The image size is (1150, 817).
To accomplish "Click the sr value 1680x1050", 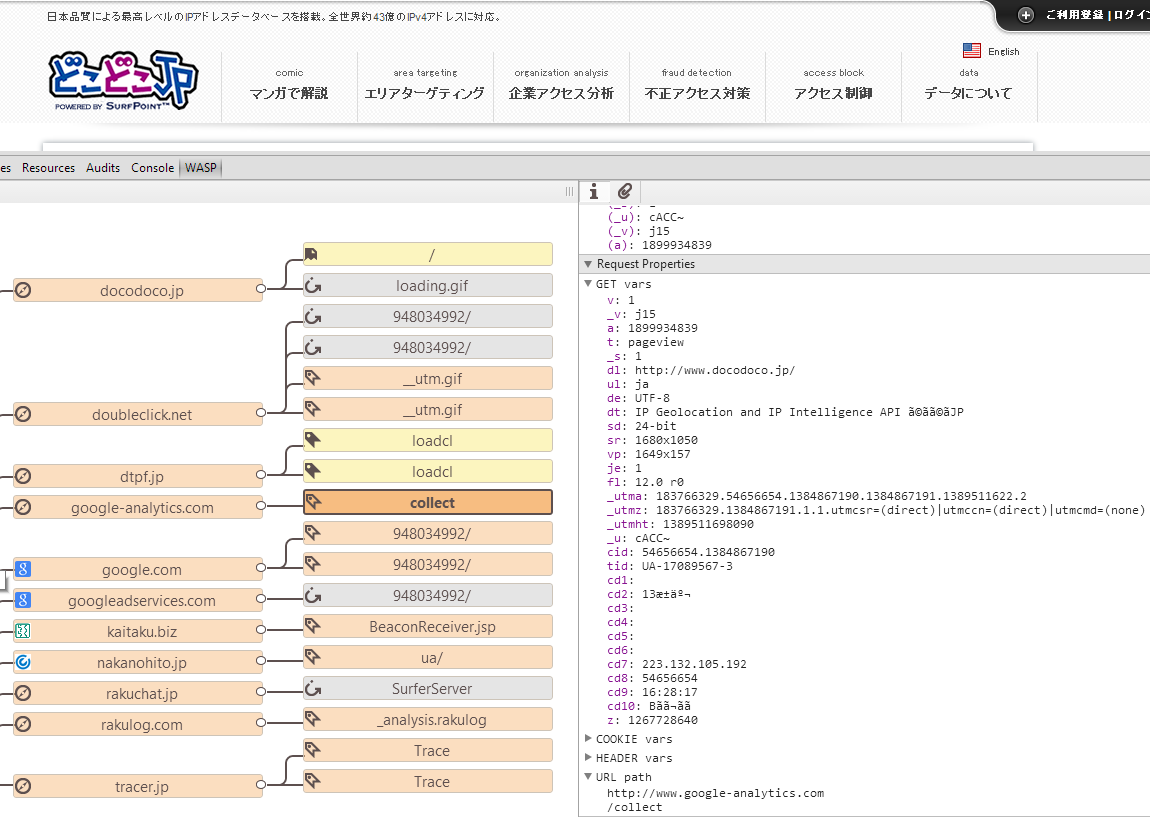I will pyautogui.click(x=666, y=440).
